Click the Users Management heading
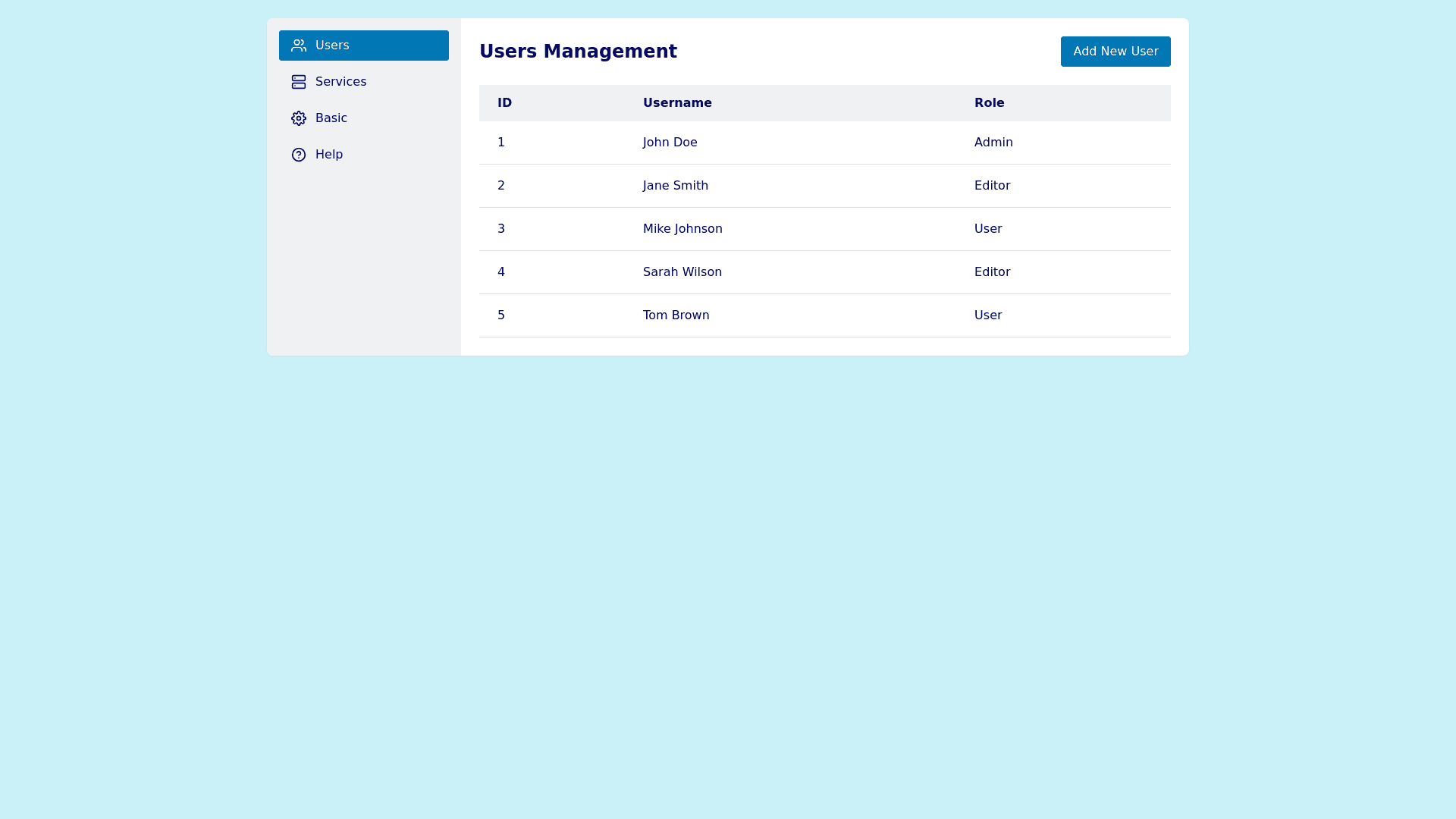 (x=578, y=52)
